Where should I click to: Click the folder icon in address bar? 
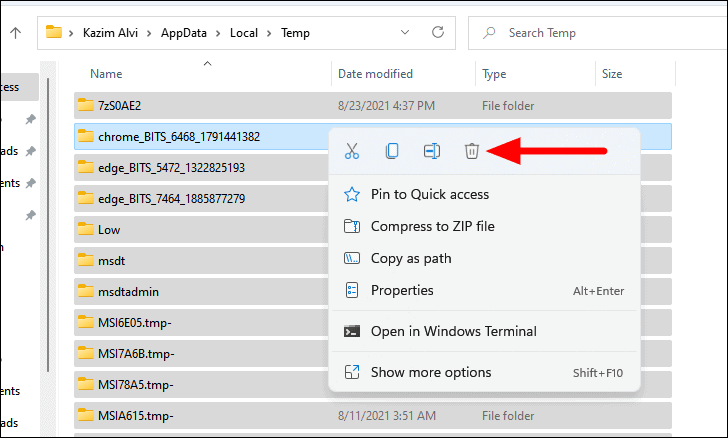[x=54, y=32]
